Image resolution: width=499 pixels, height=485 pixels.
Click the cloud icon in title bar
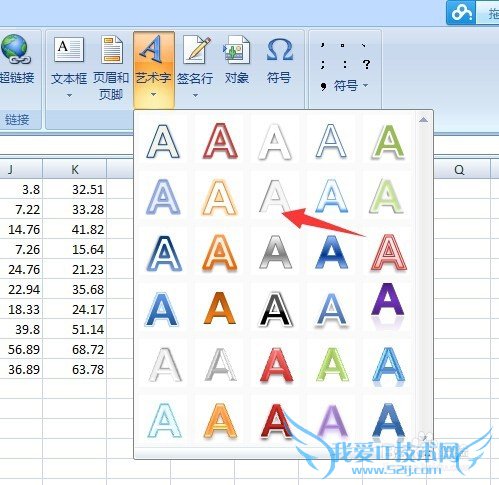tap(462, 13)
